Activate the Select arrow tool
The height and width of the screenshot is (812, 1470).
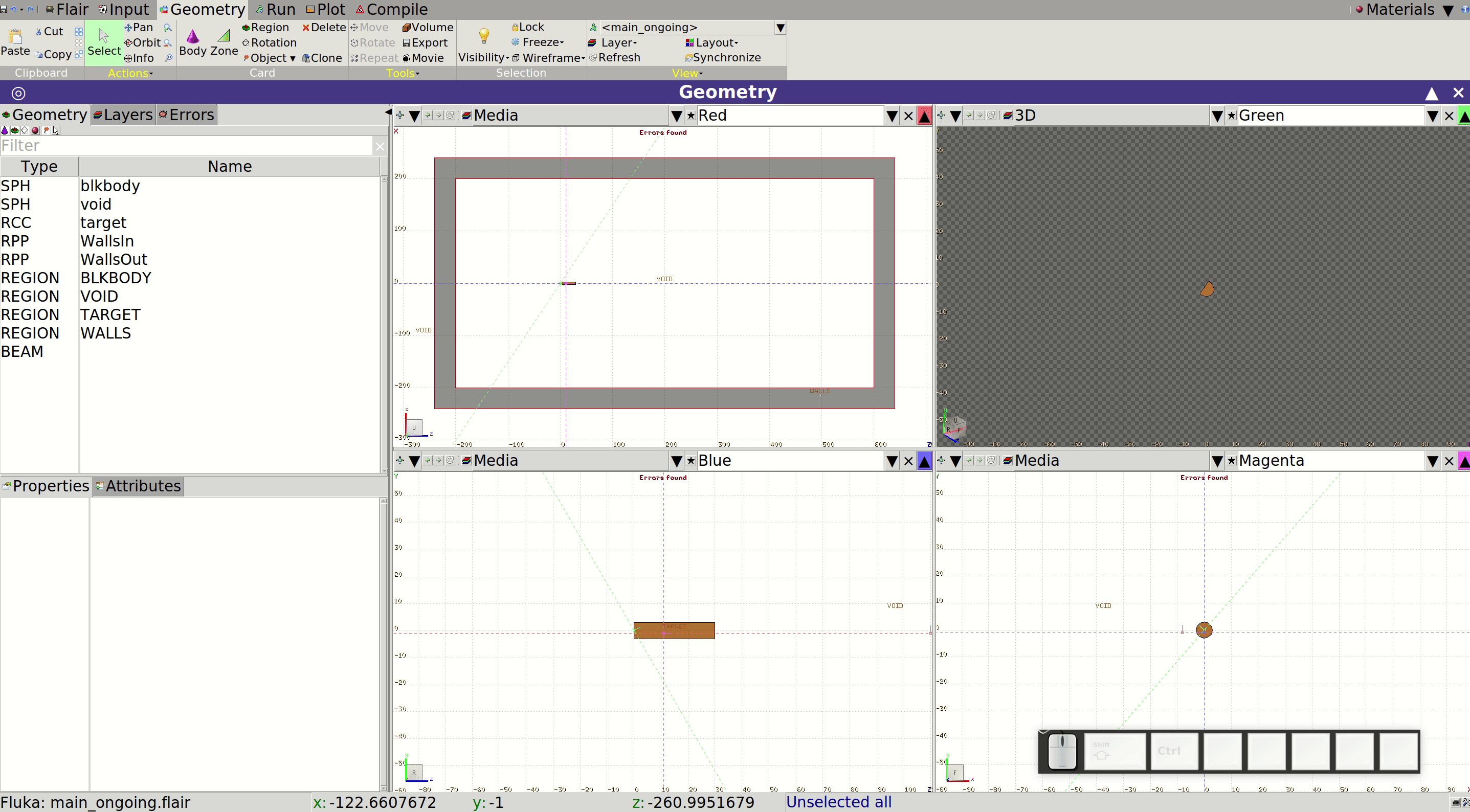(104, 42)
